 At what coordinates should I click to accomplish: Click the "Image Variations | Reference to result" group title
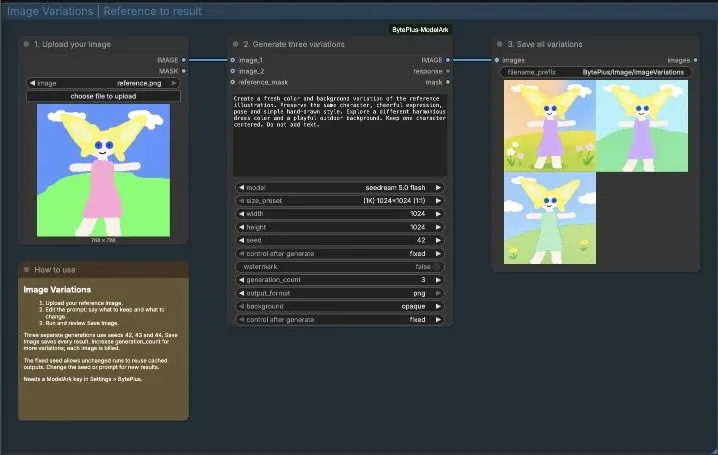pyautogui.click(x=104, y=11)
